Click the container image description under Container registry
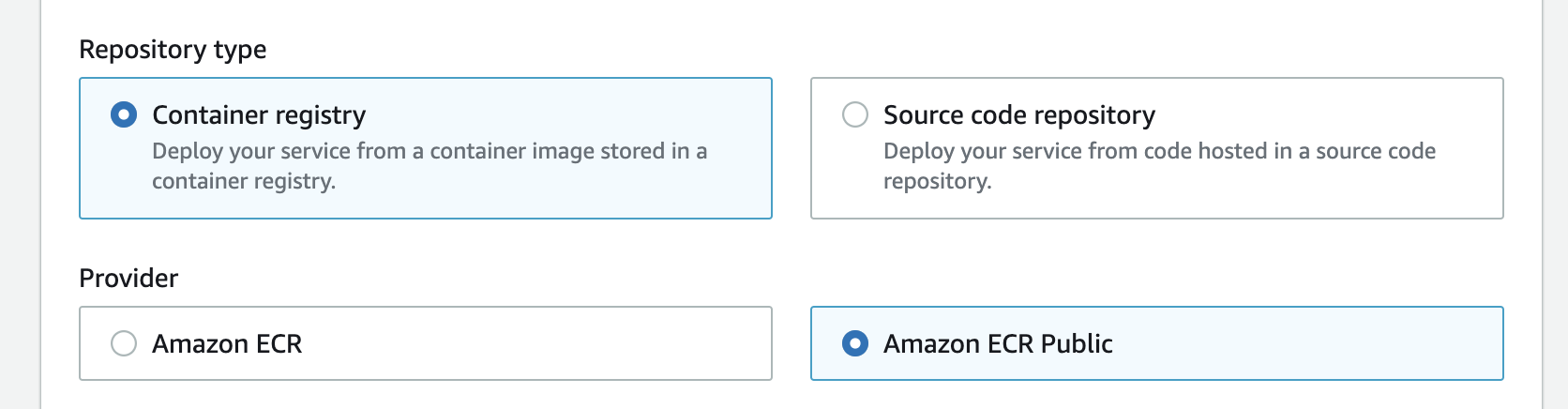1568x409 pixels. 429,151
